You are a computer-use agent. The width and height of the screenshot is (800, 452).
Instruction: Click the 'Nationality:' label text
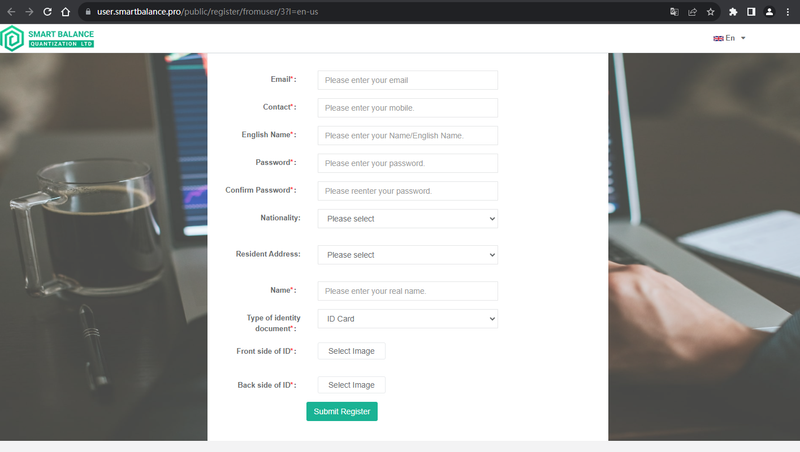click(x=280, y=218)
